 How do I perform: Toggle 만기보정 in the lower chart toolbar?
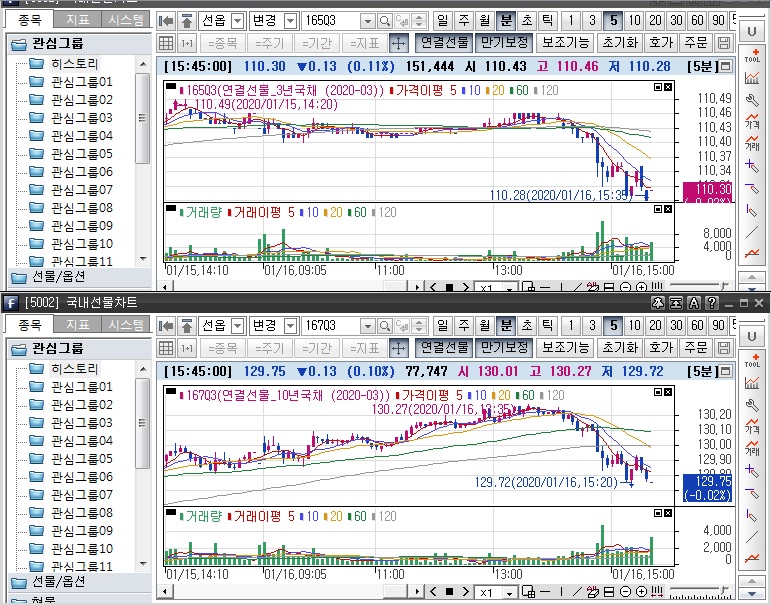click(x=502, y=348)
